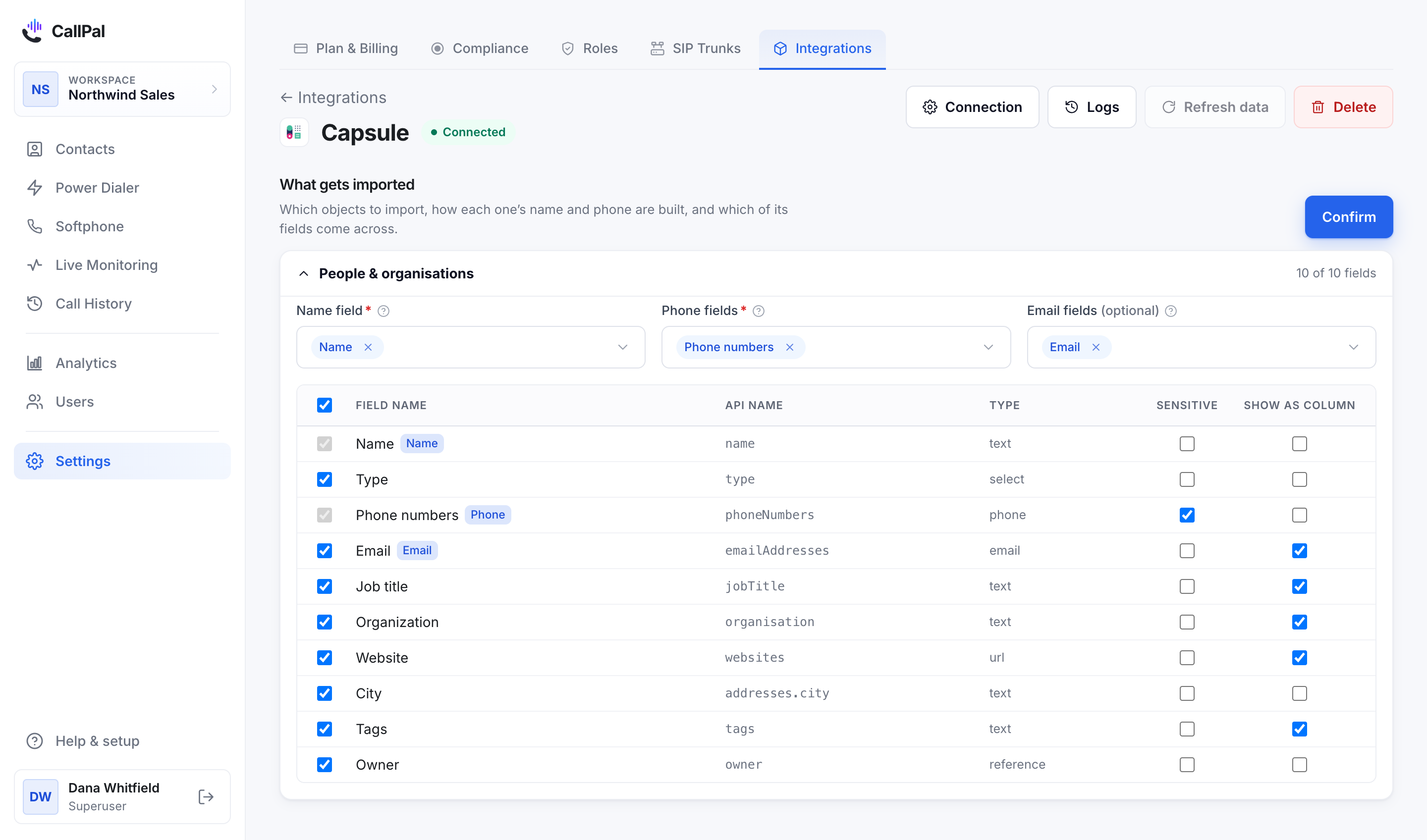Open the Connection settings
This screenshot has width=1427, height=840.
(972, 107)
